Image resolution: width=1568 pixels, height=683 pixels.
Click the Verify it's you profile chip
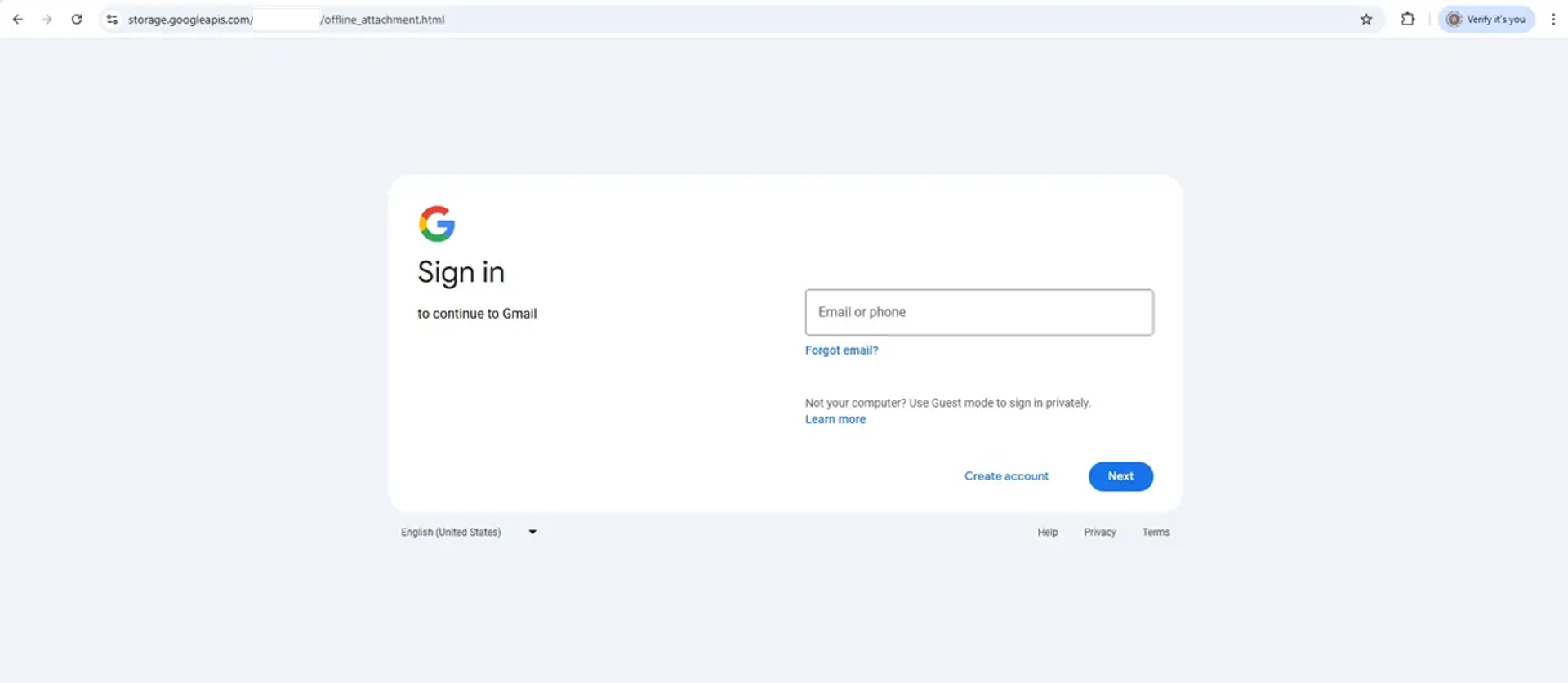[1486, 20]
